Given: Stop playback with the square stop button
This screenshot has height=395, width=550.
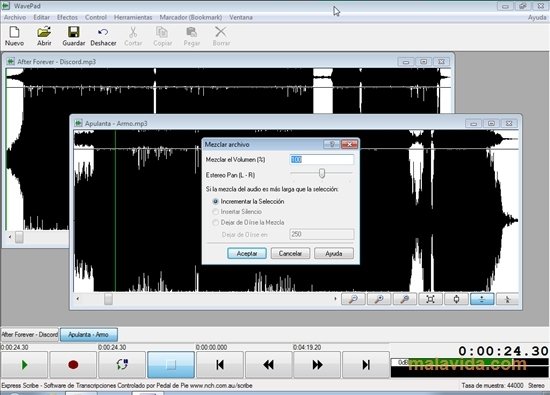Looking at the screenshot, I should point(171,365).
